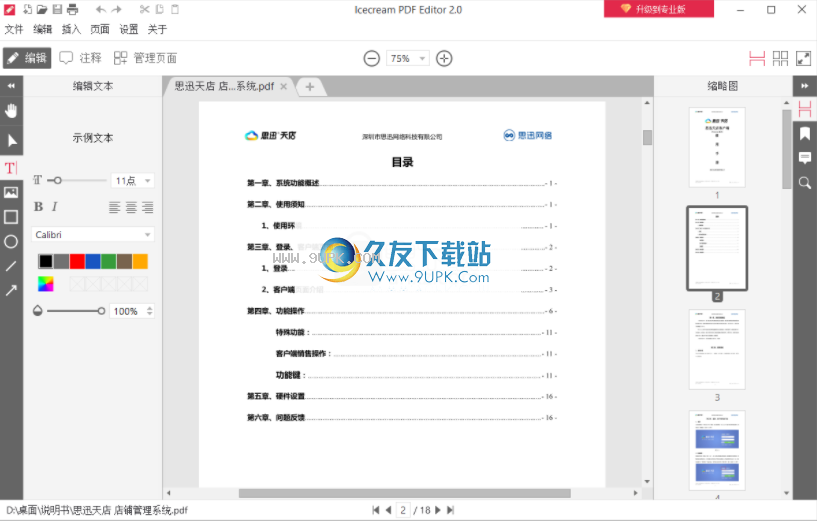
Task: Switch to fit-width page view icon
Action: [x=757, y=58]
